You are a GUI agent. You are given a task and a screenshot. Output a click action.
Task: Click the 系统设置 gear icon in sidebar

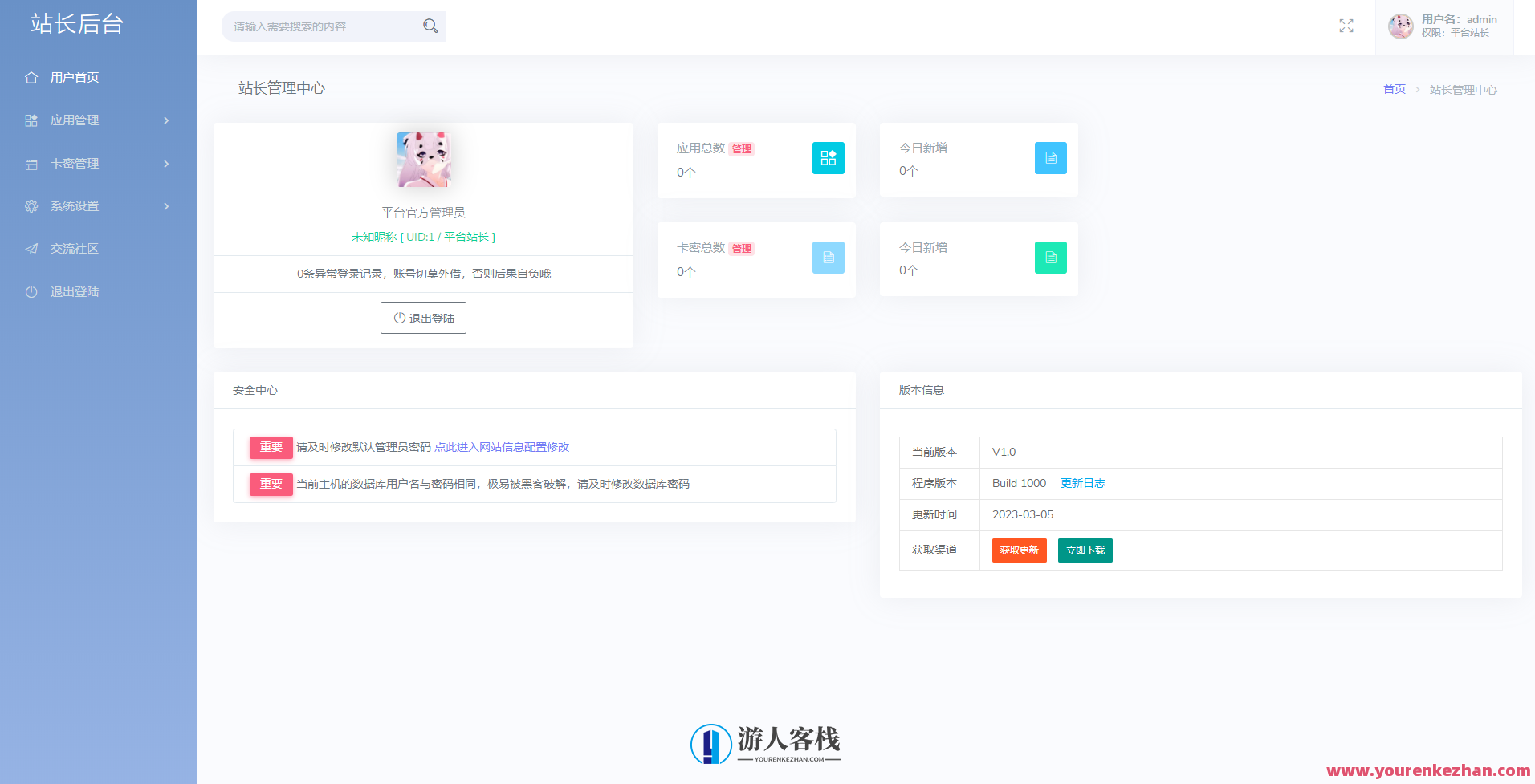tap(31, 205)
